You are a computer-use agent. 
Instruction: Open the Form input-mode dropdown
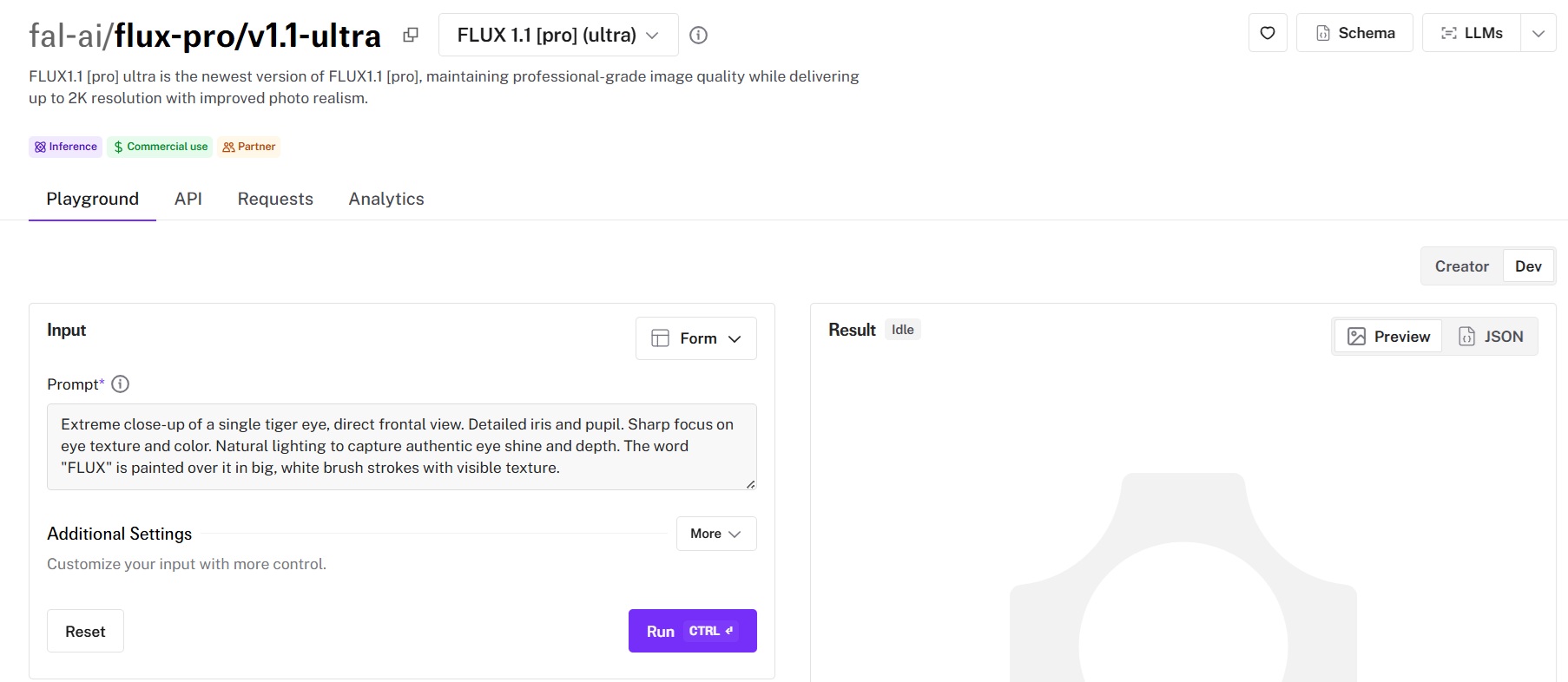[x=696, y=338]
